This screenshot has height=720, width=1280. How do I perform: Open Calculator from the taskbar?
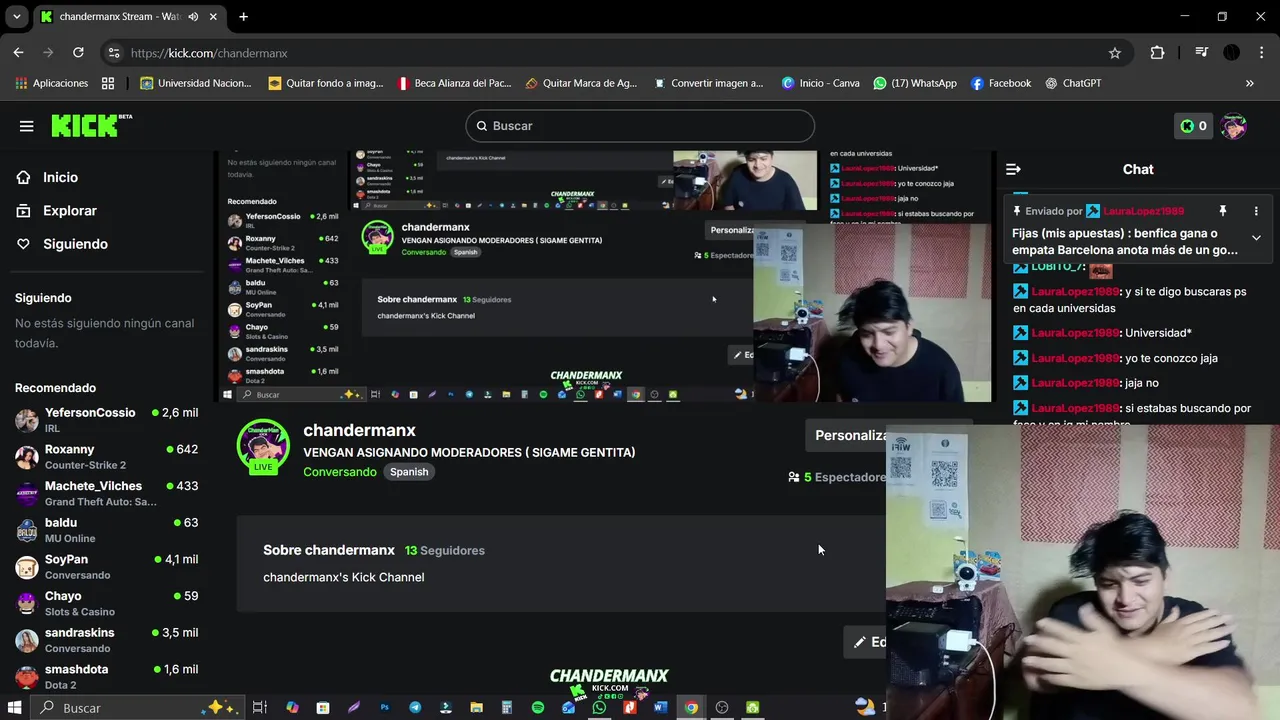507,707
